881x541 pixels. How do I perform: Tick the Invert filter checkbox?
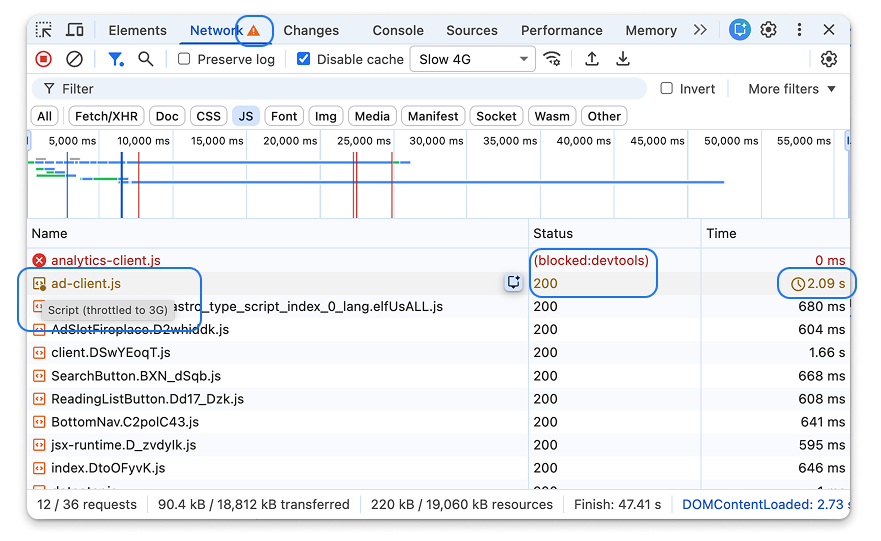[x=667, y=89]
